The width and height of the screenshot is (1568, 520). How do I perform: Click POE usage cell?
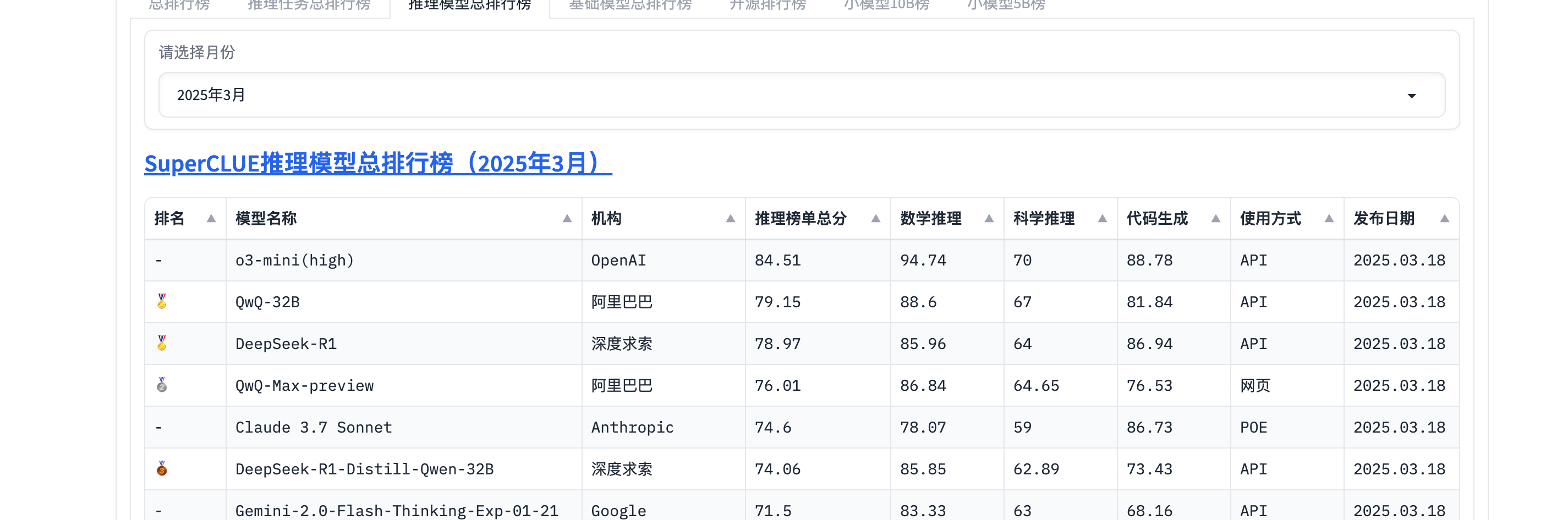pos(1287,427)
